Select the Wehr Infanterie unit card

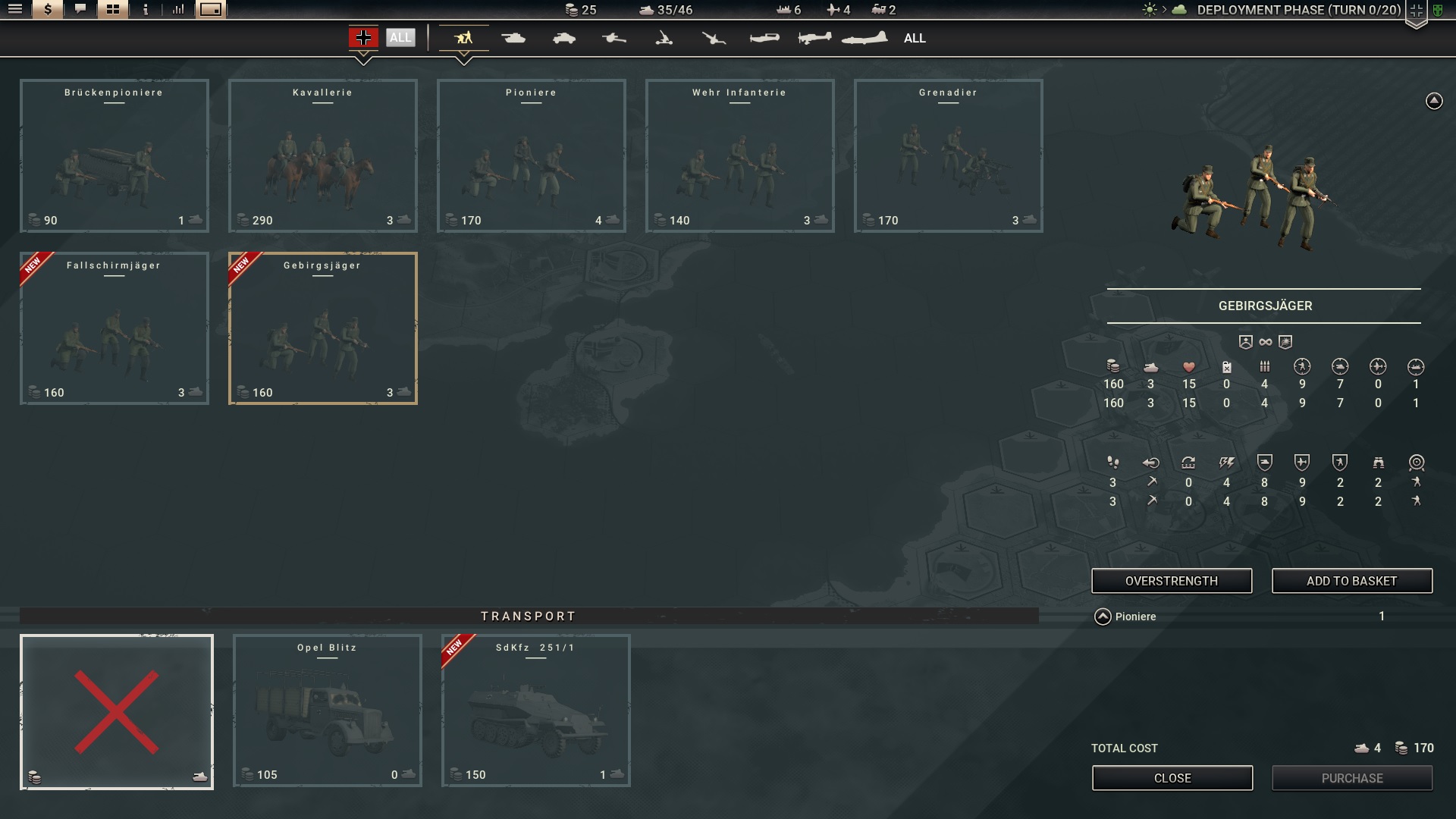pyautogui.click(x=740, y=155)
